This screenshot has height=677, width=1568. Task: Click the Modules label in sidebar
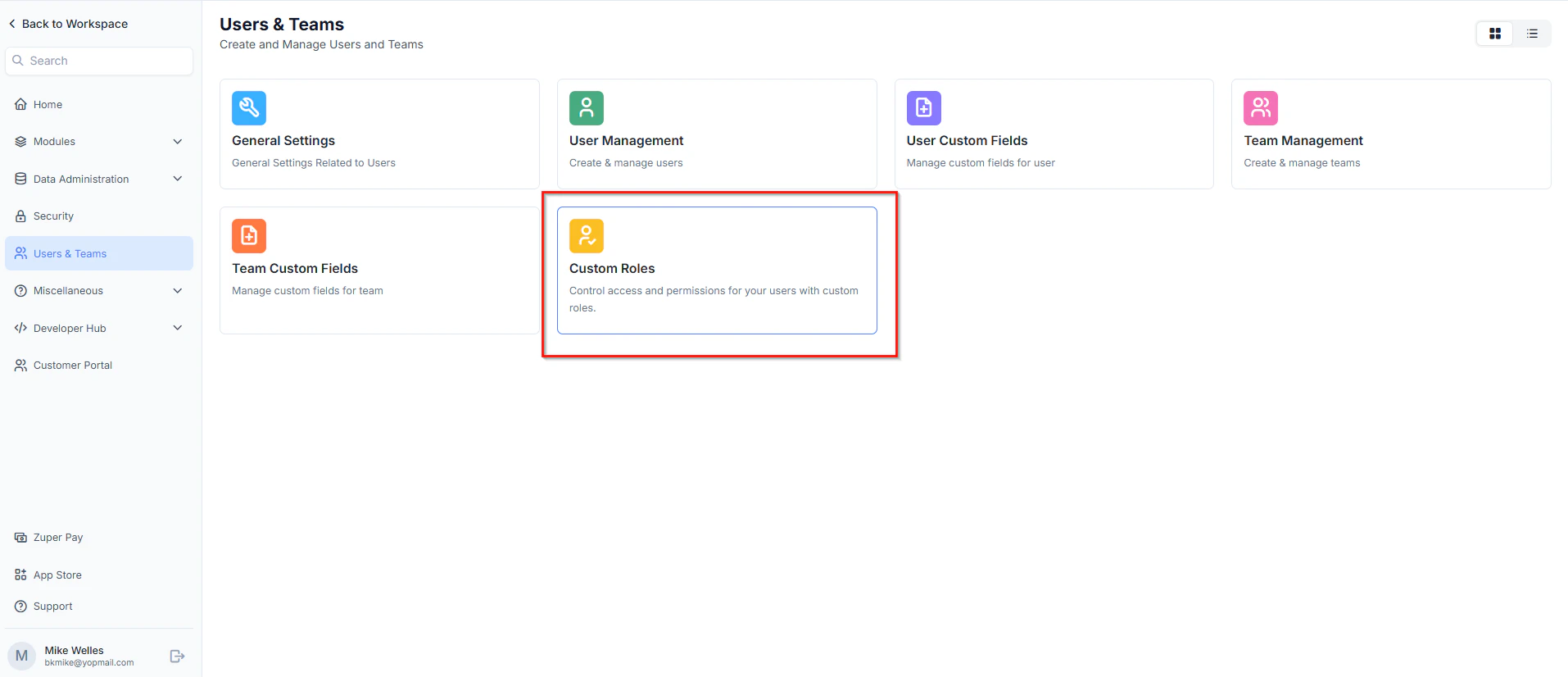point(54,142)
